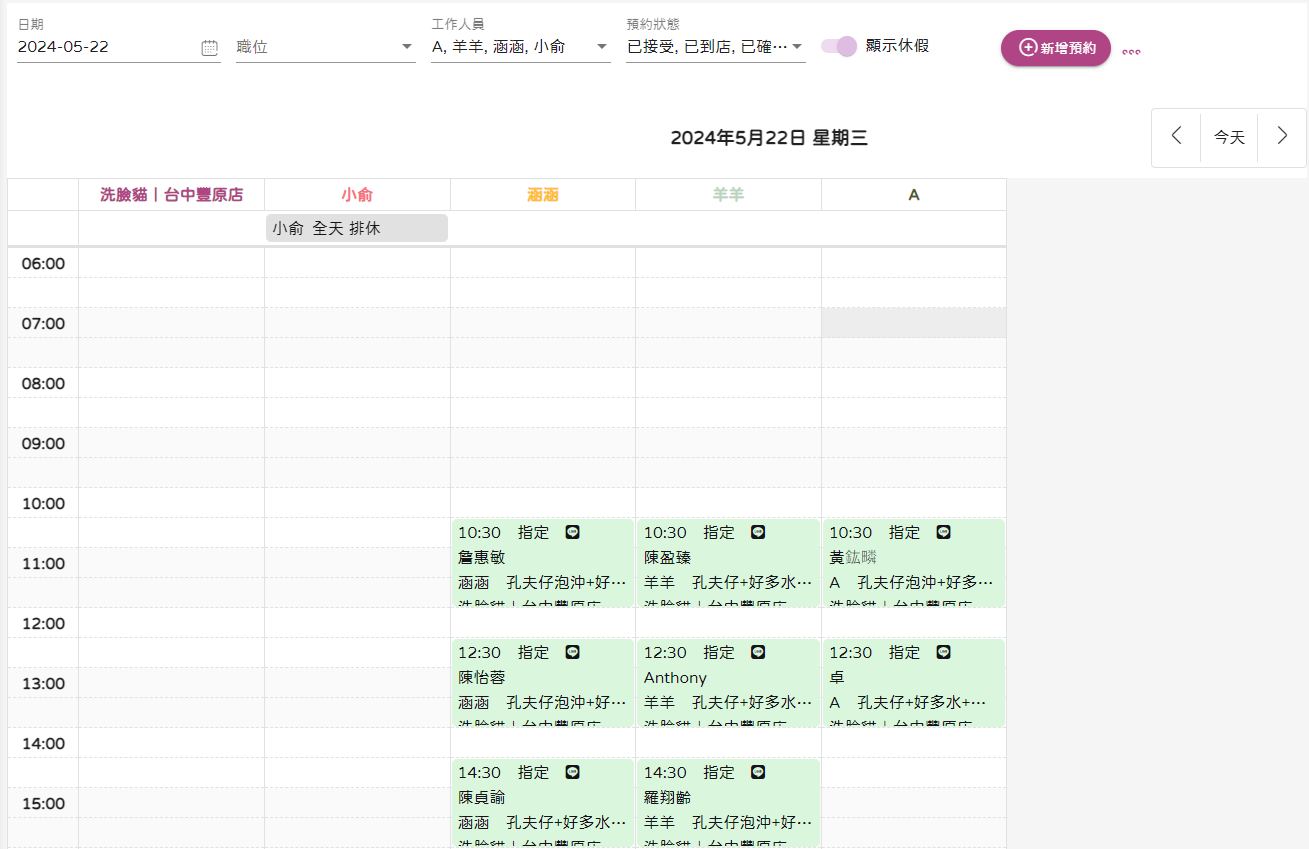Image resolution: width=1309 pixels, height=849 pixels.
Task: Click LINE icon on 卓 appointment
Action: point(943,652)
